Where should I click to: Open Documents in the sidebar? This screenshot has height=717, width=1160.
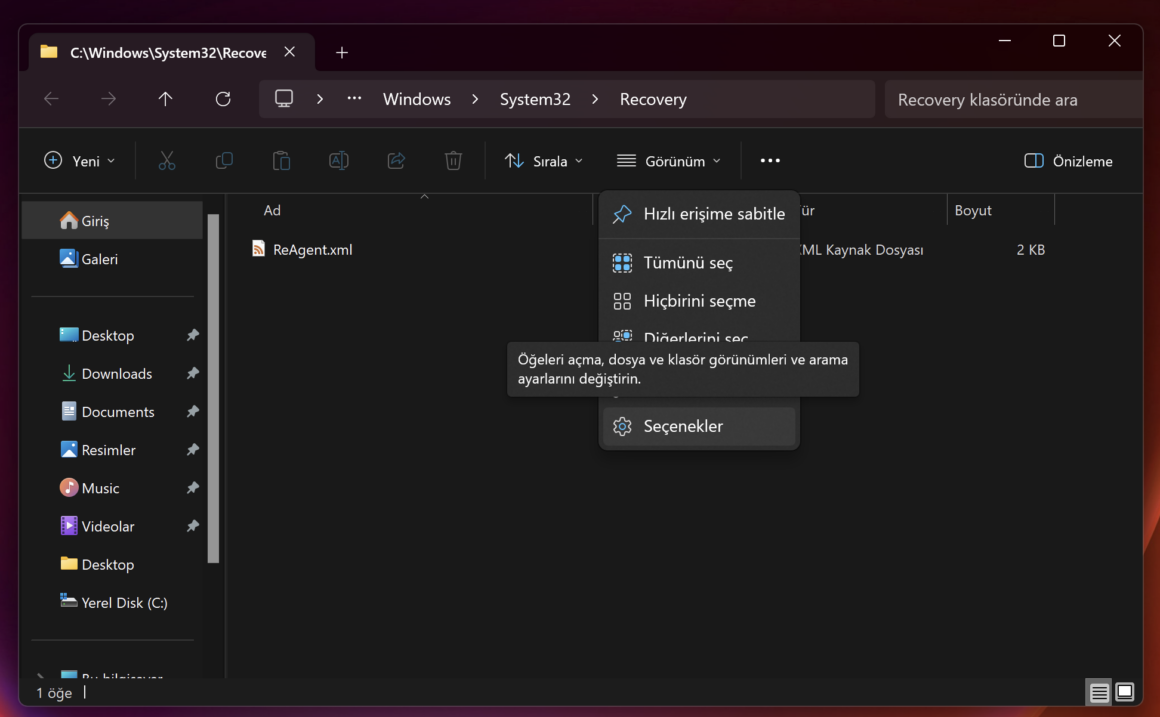click(x=112, y=412)
